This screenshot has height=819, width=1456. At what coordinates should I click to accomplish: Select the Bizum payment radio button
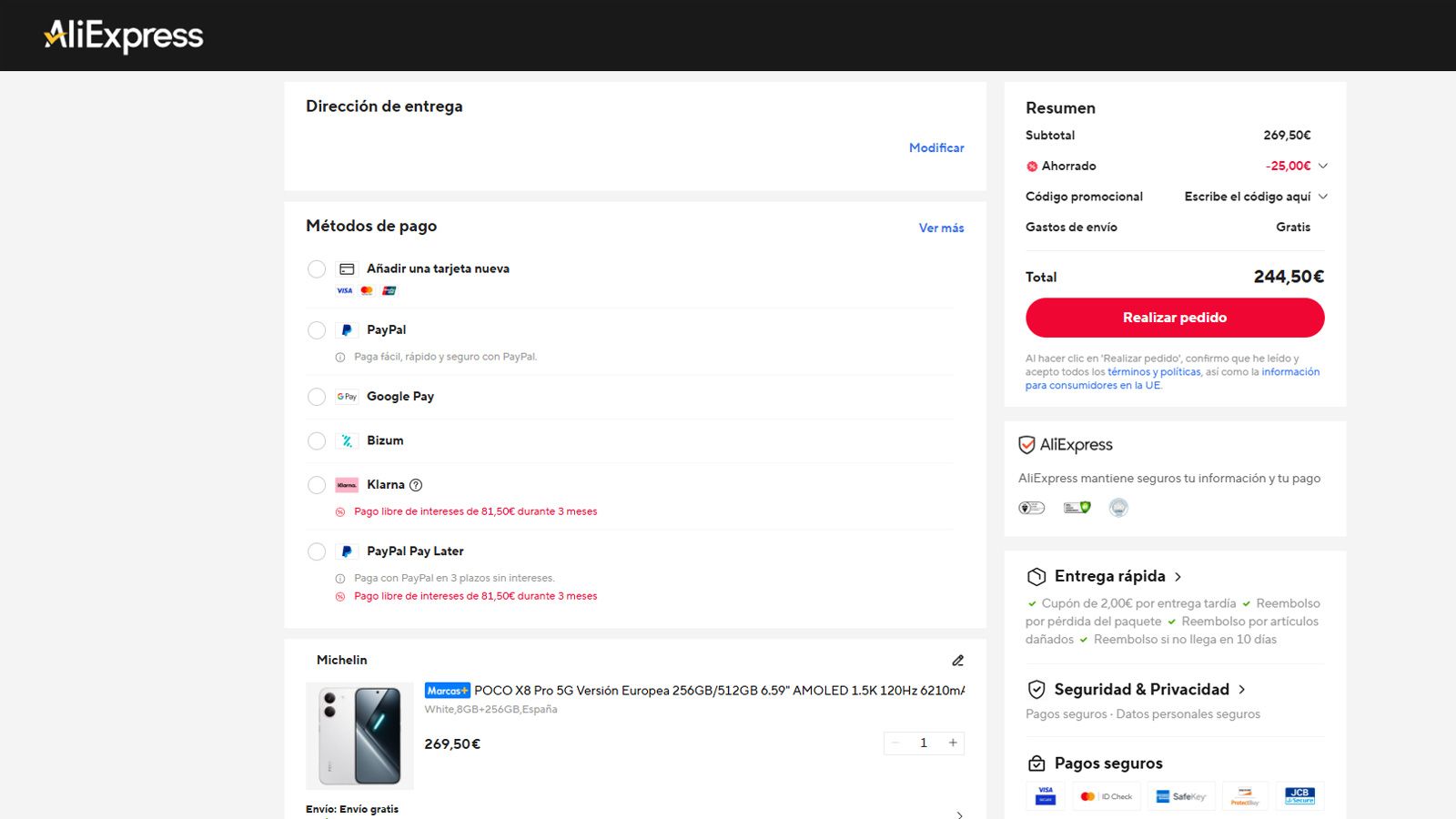tap(317, 441)
